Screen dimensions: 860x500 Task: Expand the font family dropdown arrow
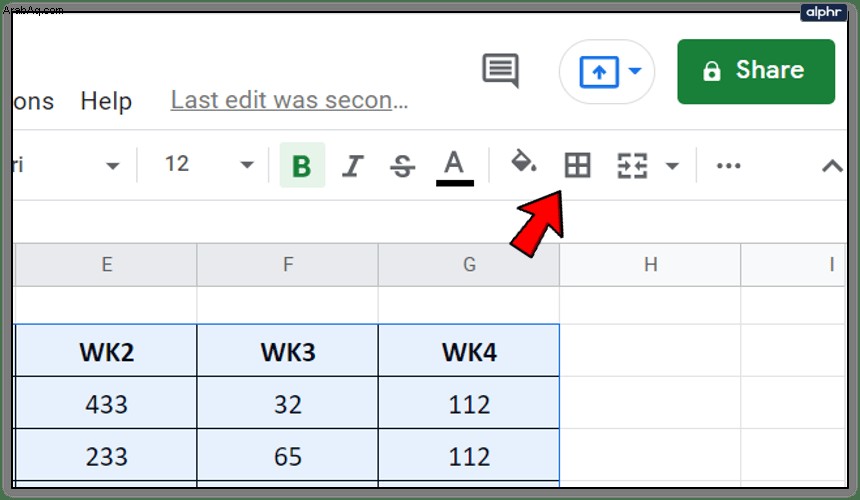click(112, 166)
